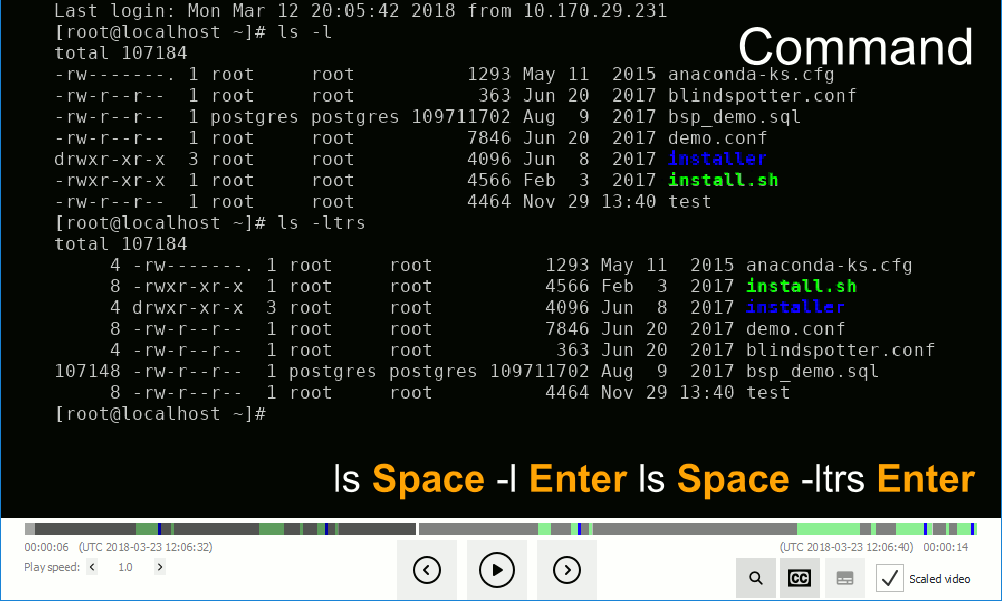This screenshot has height=601, width=1002.
Task: Click the total duration 00:00:14 label
Action: [x=945, y=547]
